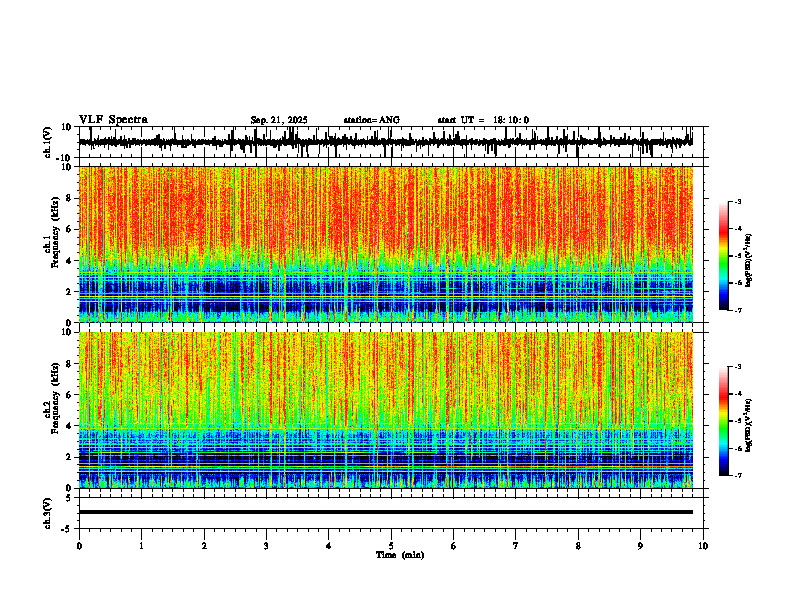Click the ch.2 spectrogram color scale bar

(724, 421)
